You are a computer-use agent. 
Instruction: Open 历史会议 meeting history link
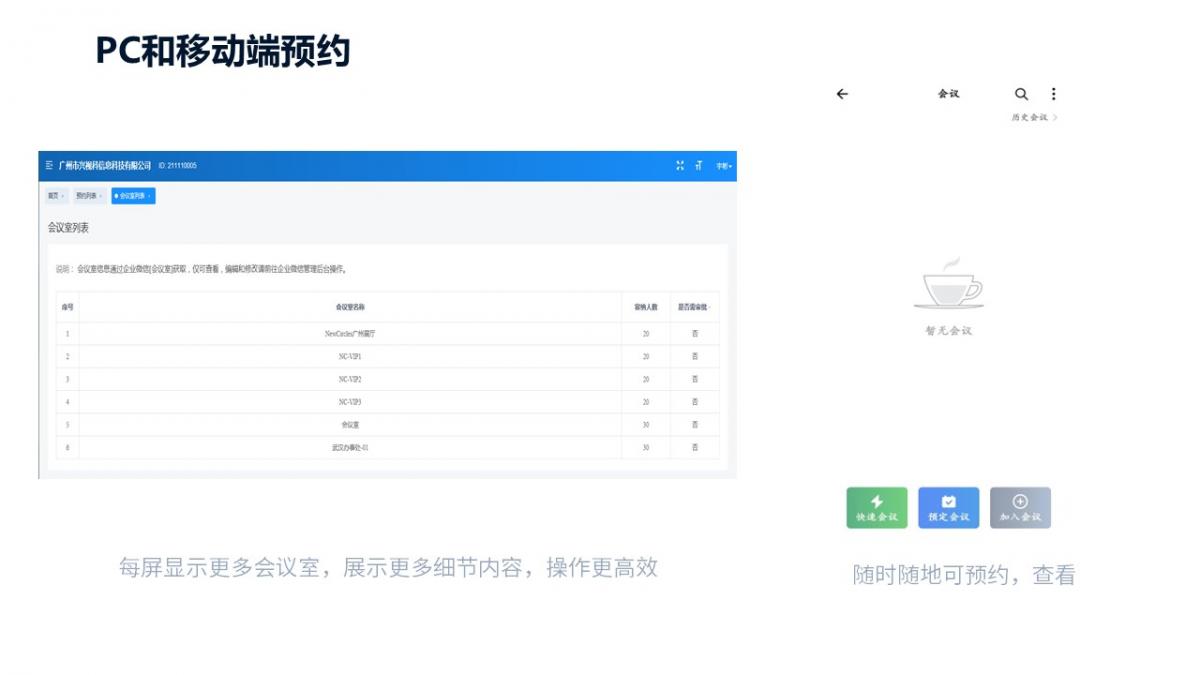coord(1033,118)
